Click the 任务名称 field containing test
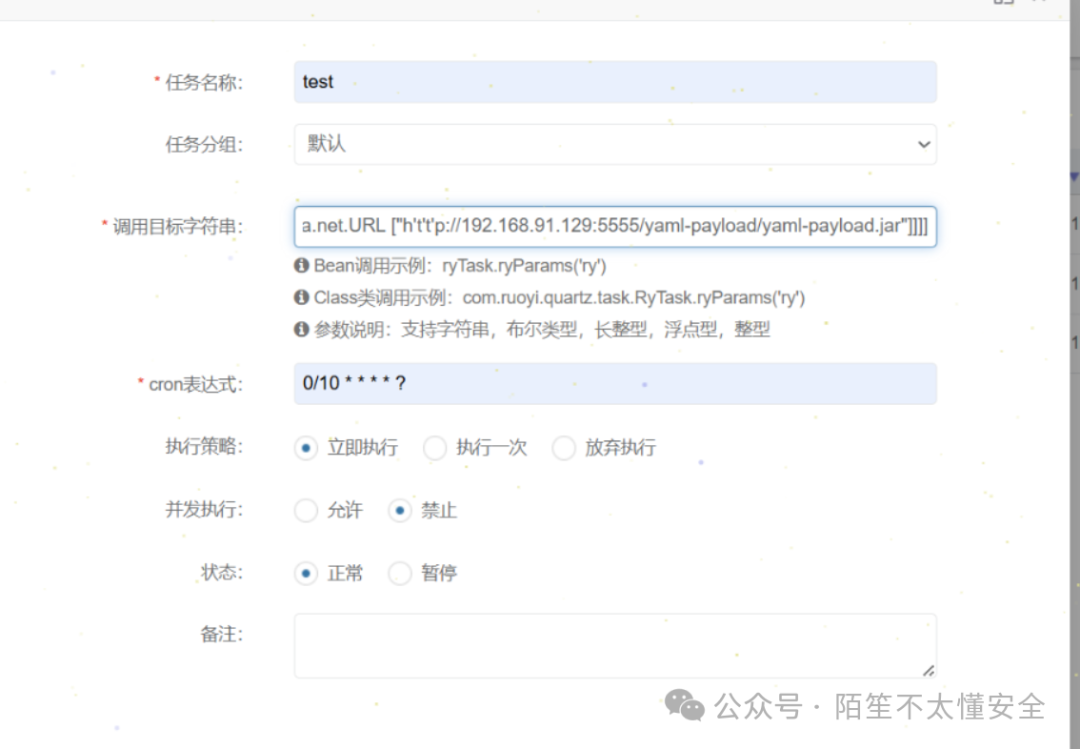Image resolution: width=1080 pixels, height=749 pixels. coord(614,82)
